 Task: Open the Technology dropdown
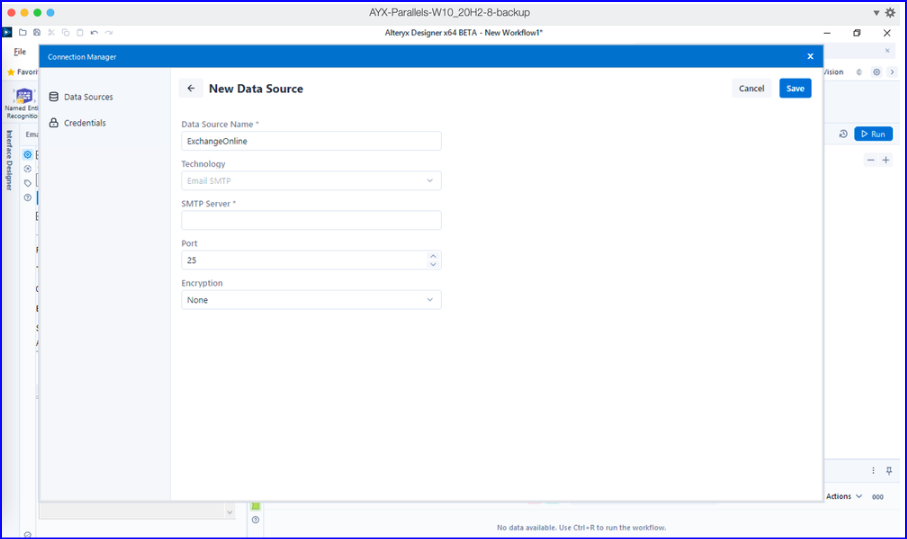pyautogui.click(x=311, y=180)
